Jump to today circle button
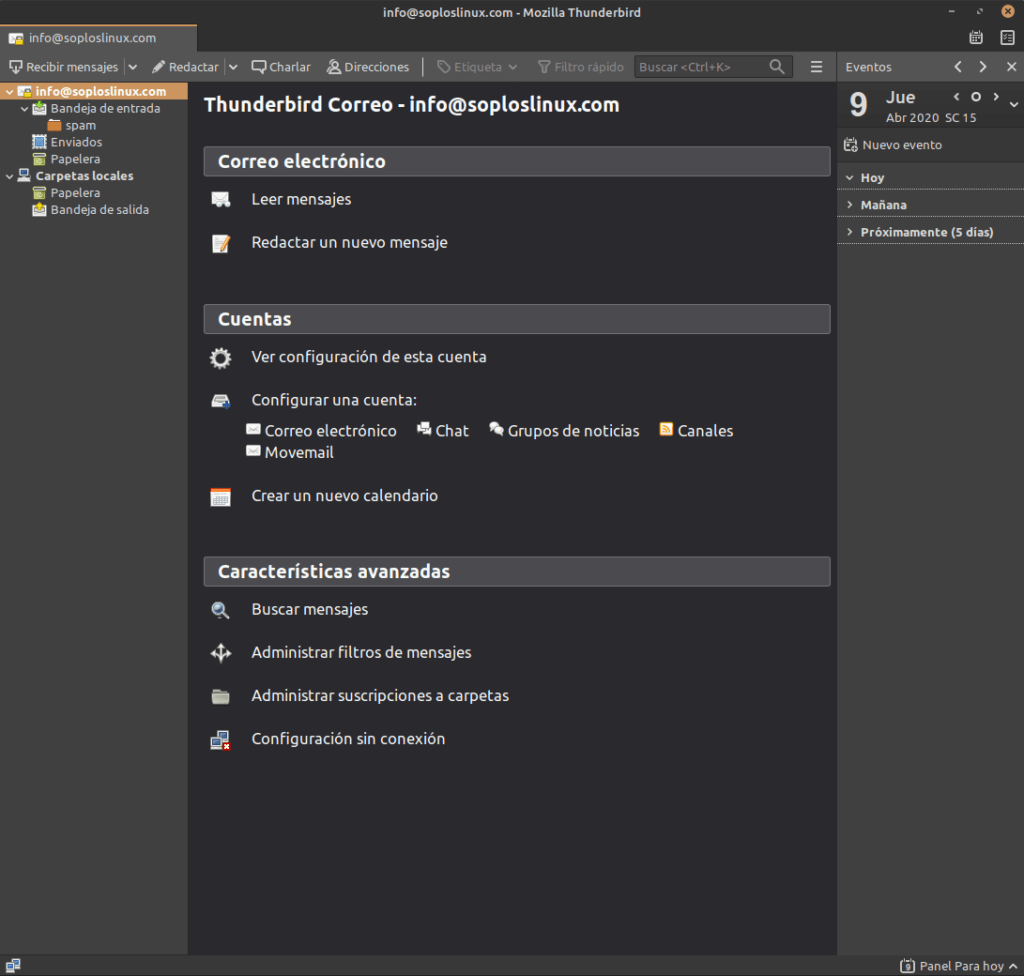This screenshot has width=1024, height=976. click(976, 97)
